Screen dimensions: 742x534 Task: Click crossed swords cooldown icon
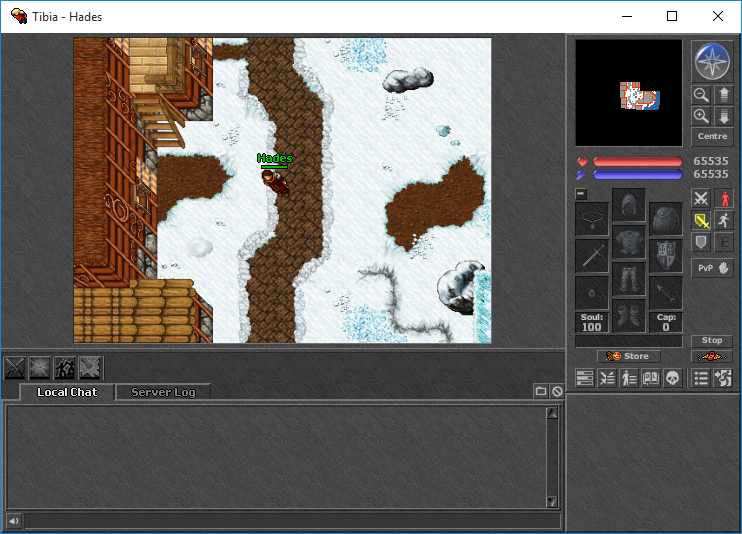click(x=15, y=367)
